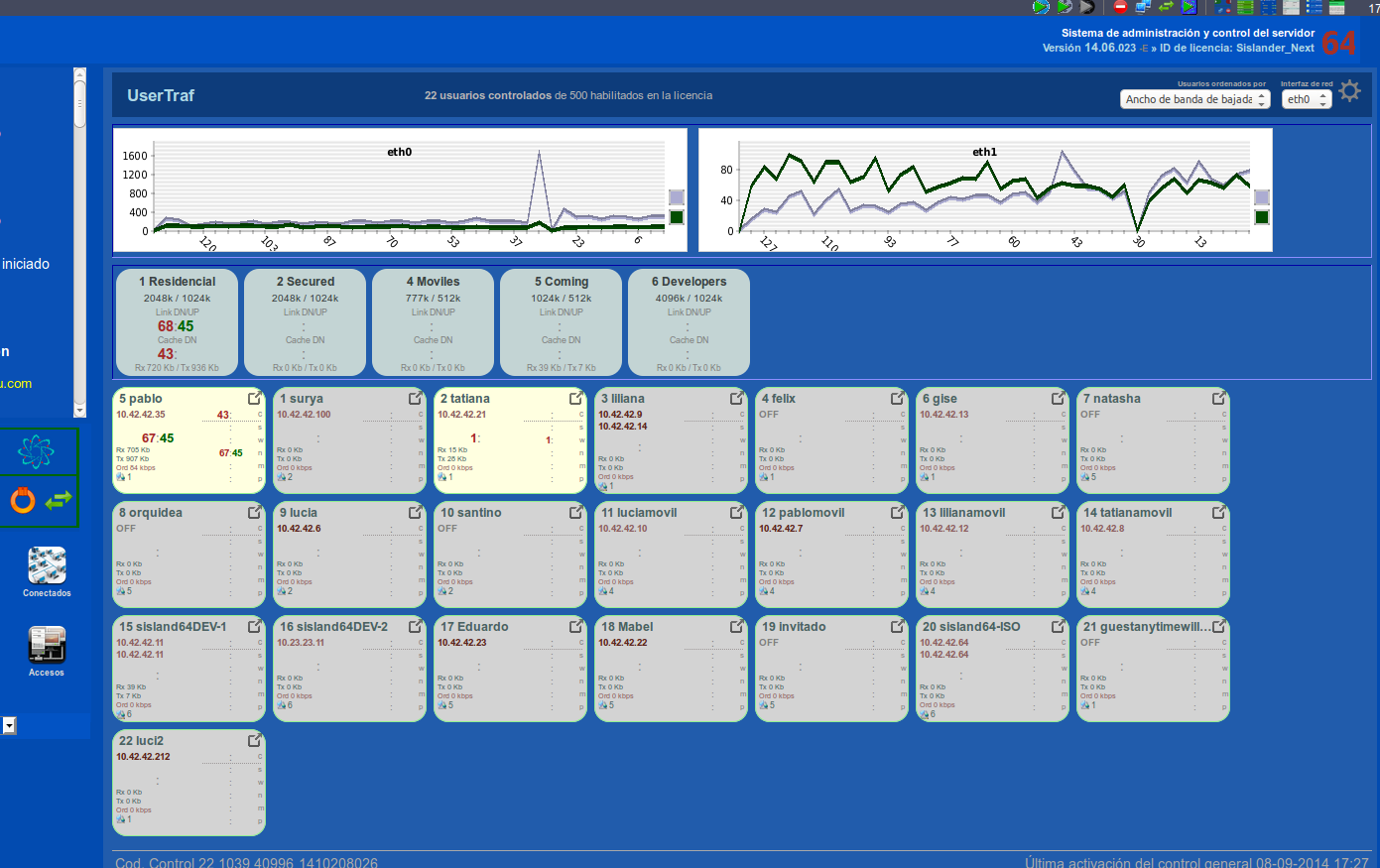This screenshot has width=1380, height=868.
Task: Click the green swap arrows in the top bar
Action: click(1166, 7)
